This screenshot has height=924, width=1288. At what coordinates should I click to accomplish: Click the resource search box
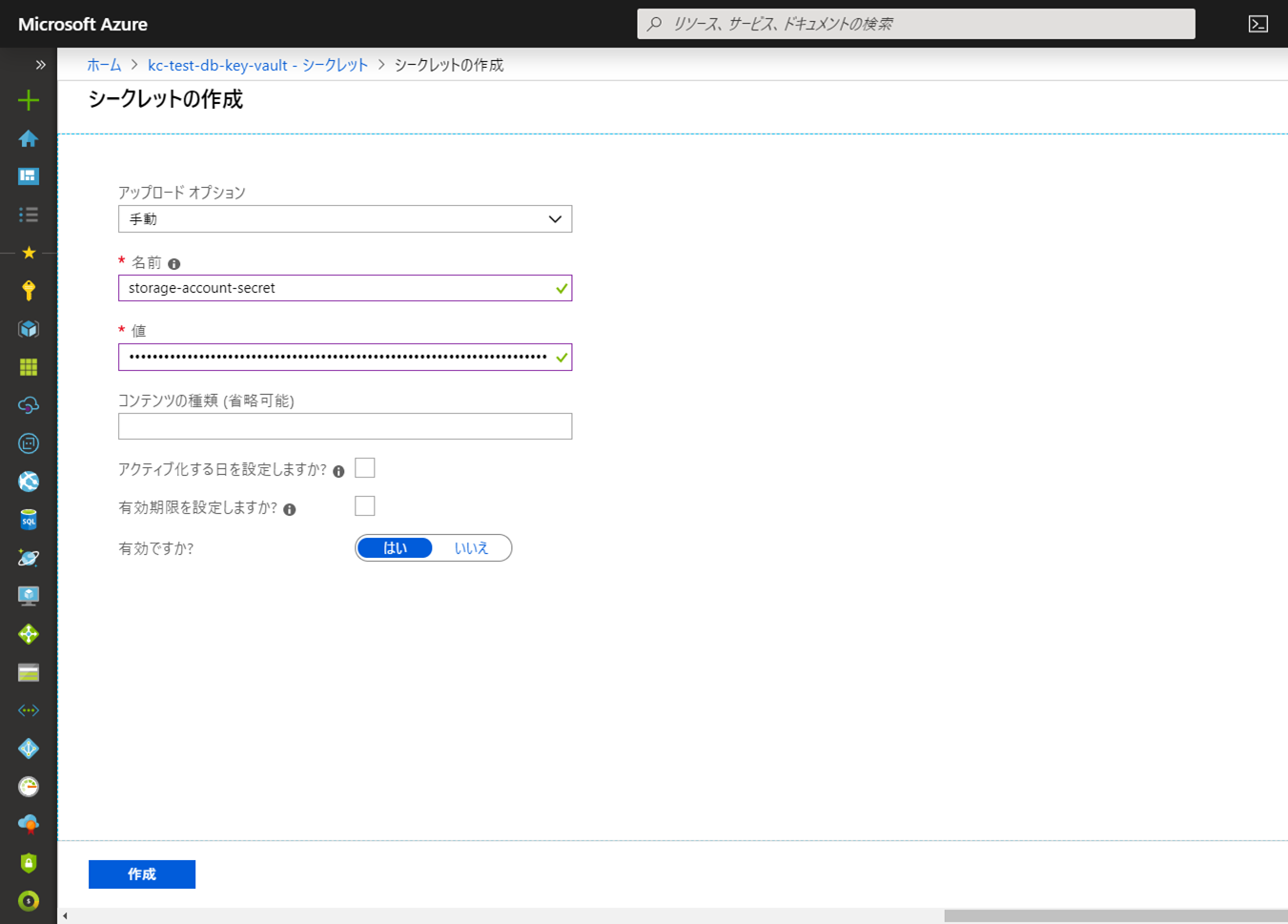point(916,24)
